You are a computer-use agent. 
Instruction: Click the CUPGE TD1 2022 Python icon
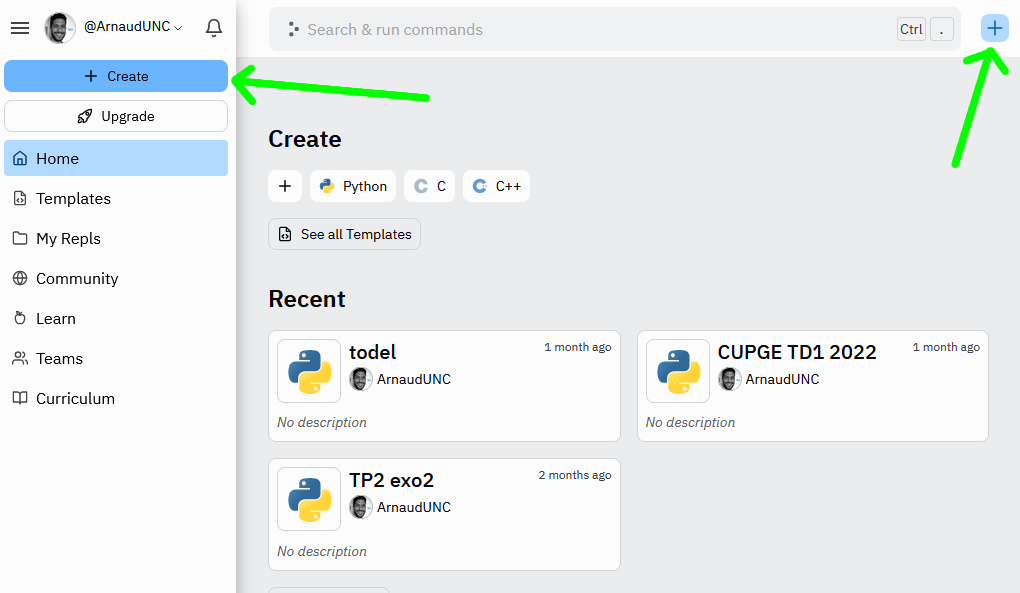coord(678,371)
